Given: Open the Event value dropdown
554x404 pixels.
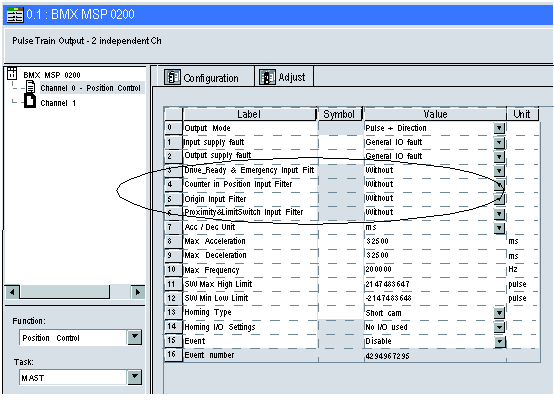Looking at the screenshot, I should [x=499, y=341].
